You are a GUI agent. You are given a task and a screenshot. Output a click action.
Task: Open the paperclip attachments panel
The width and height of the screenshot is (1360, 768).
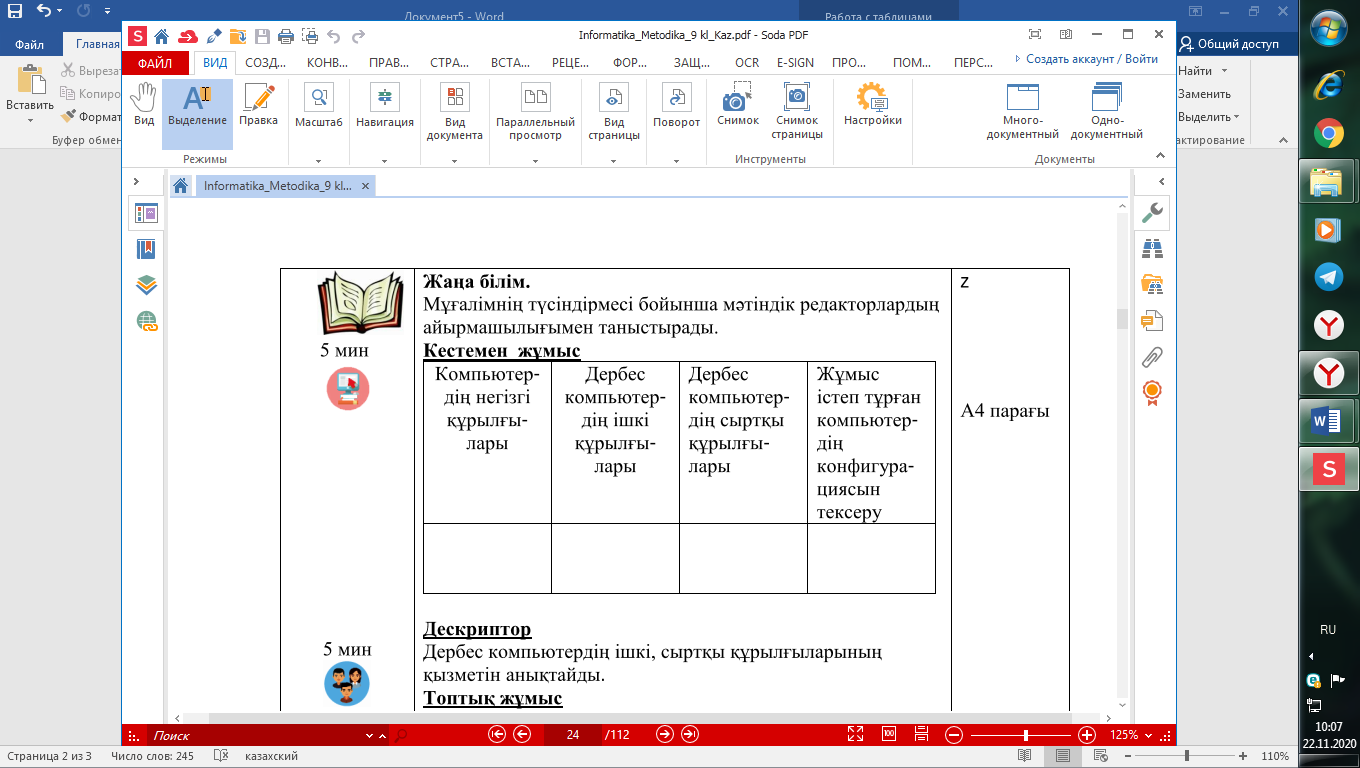point(1153,356)
